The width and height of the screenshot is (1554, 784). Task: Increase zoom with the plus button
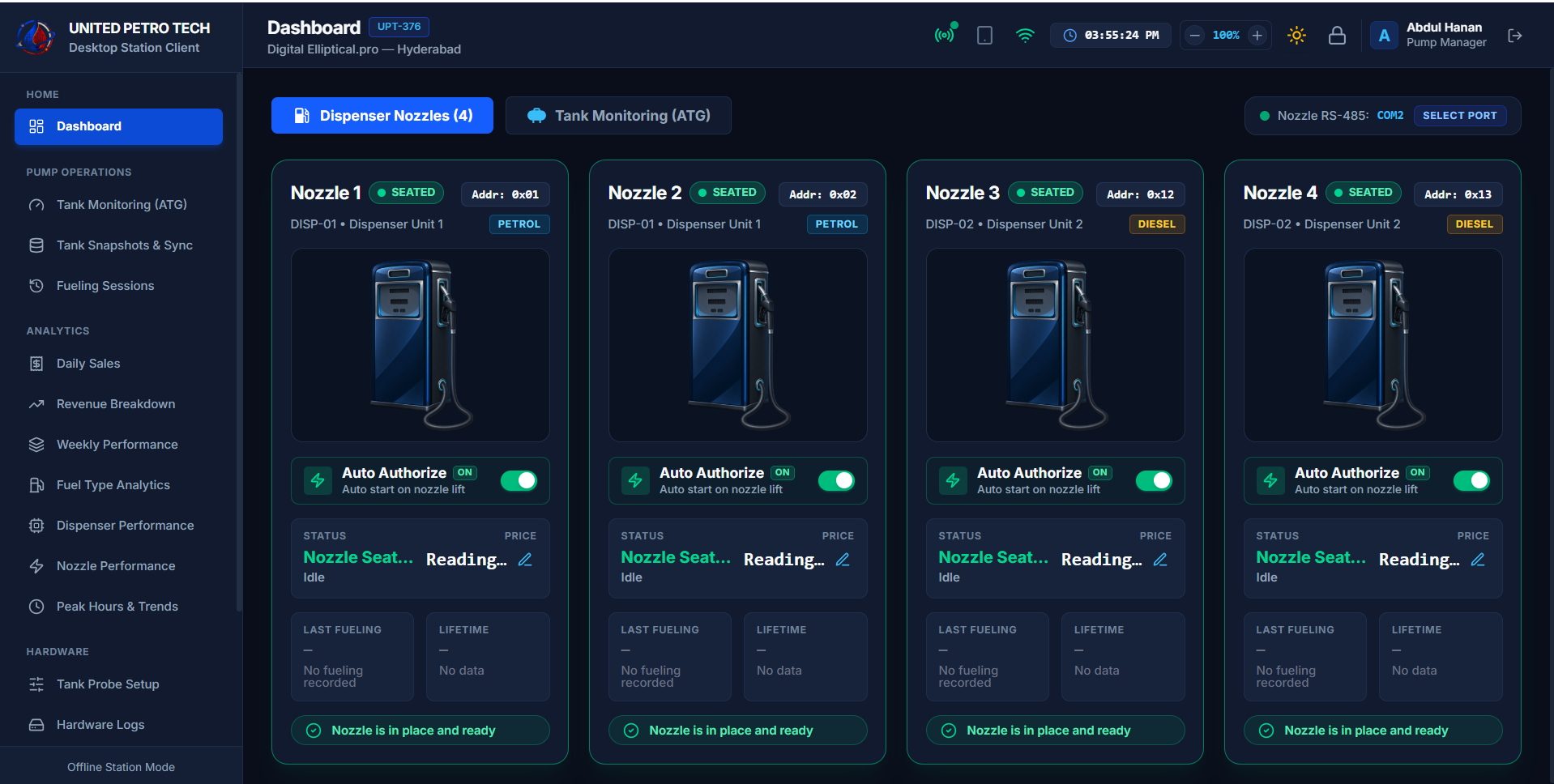point(1257,36)
